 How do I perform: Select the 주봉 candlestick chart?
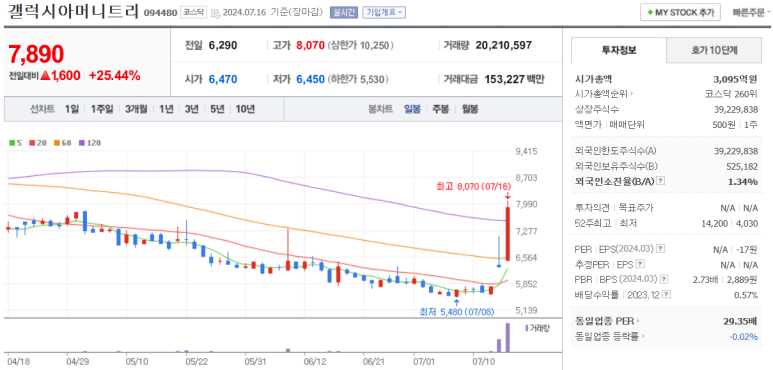(x=441, y=109)
